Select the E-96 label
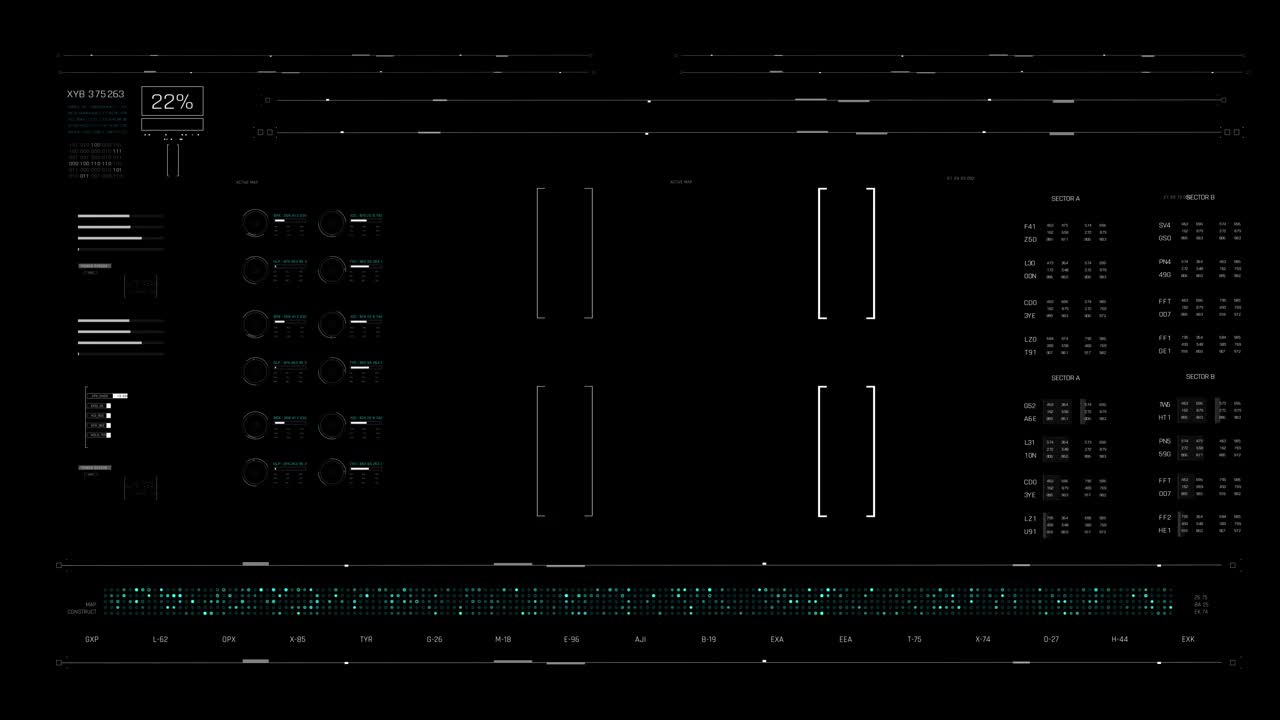The height and width of the screenshot is (720, 1280). (571, 639)
